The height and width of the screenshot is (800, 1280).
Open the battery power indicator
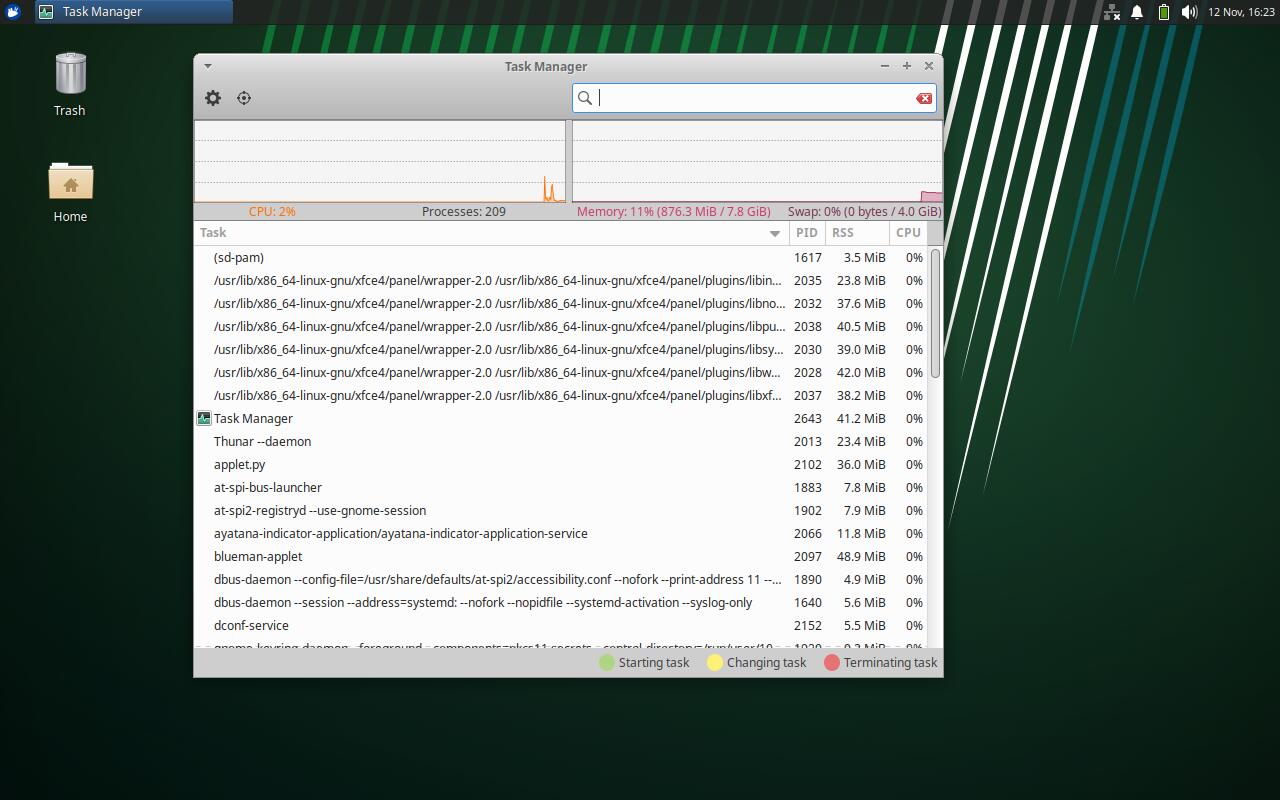(1164, 12)
